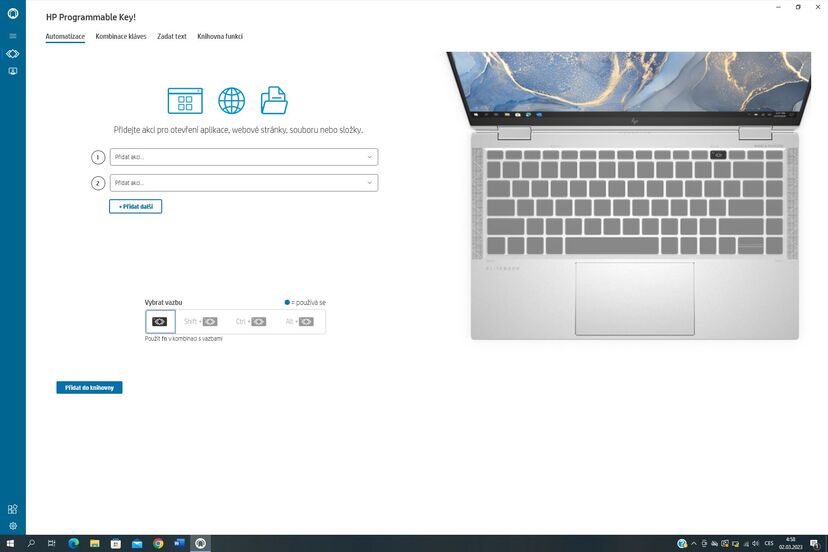
Task: Select the Shift + key binding
Action: point(200,321)
